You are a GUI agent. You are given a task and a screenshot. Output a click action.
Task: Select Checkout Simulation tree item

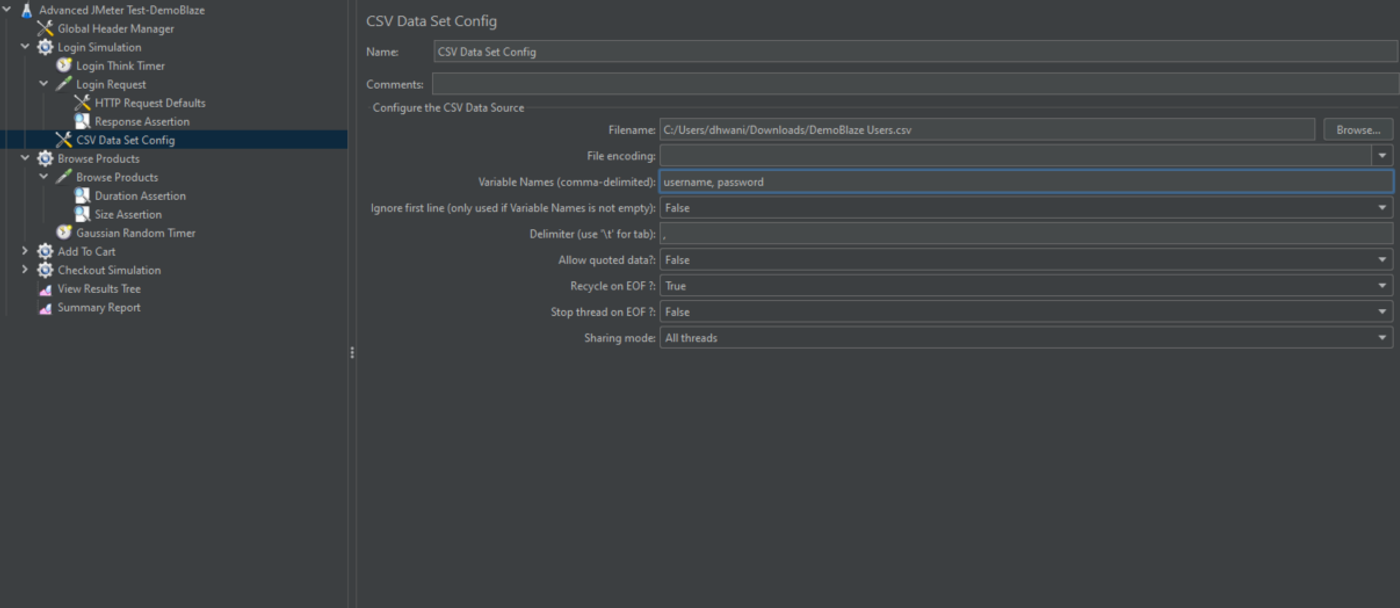[109, 270]
